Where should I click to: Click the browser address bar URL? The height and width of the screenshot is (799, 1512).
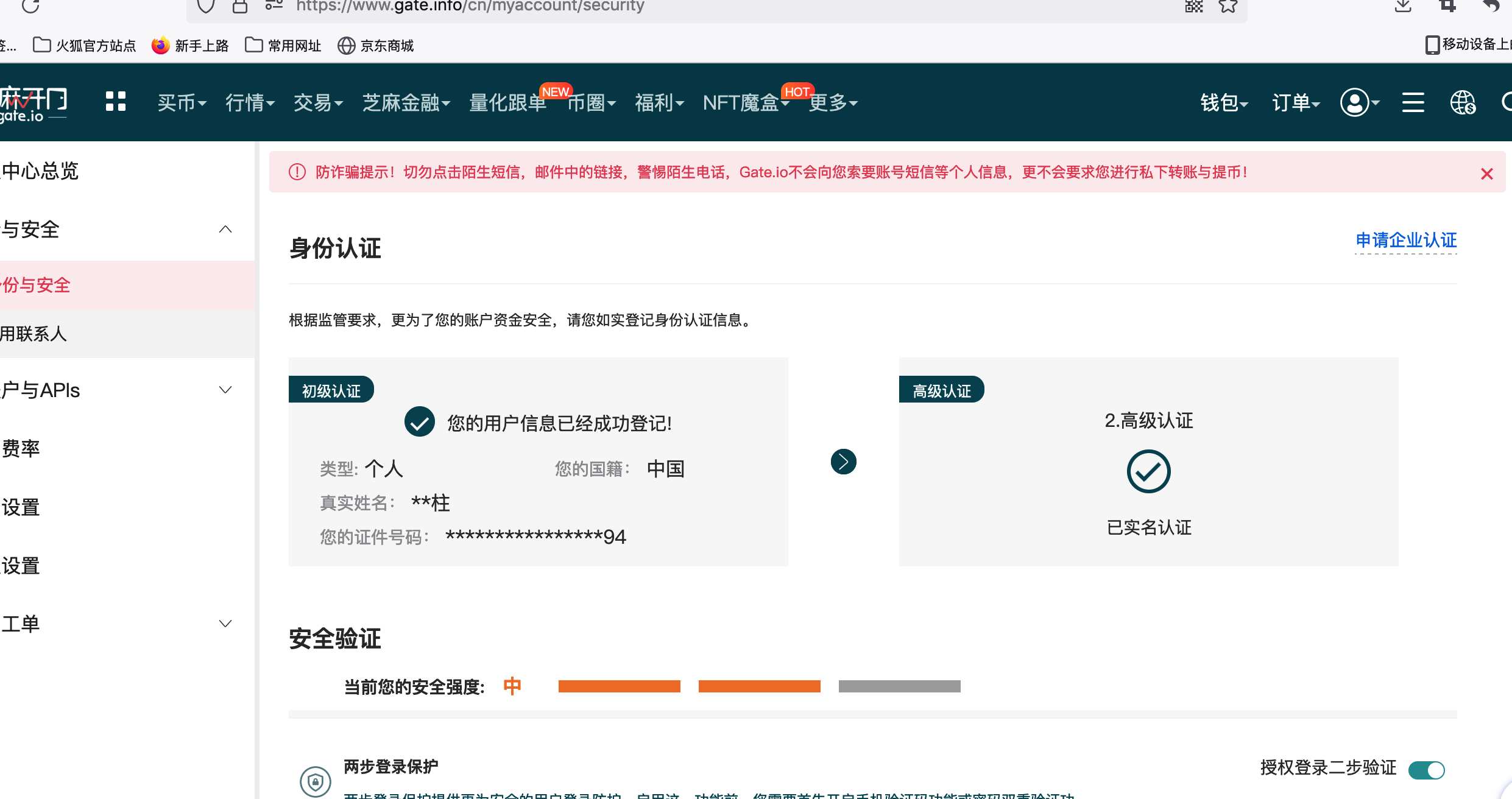pos(470,6)
